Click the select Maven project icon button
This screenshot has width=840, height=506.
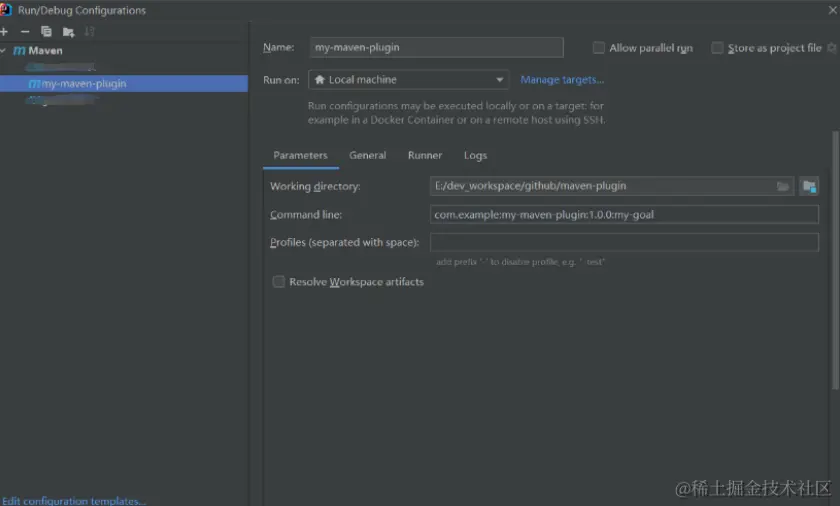(x=809, y=186)
